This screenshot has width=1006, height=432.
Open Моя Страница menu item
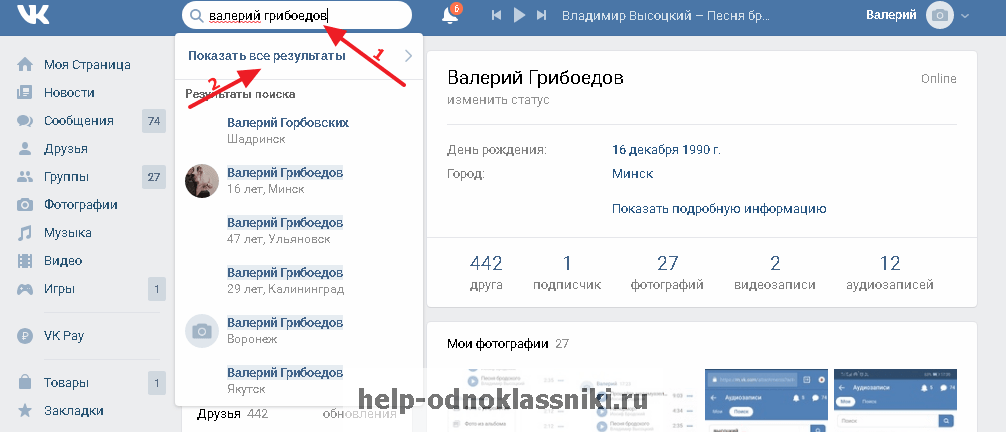(87, 64)
